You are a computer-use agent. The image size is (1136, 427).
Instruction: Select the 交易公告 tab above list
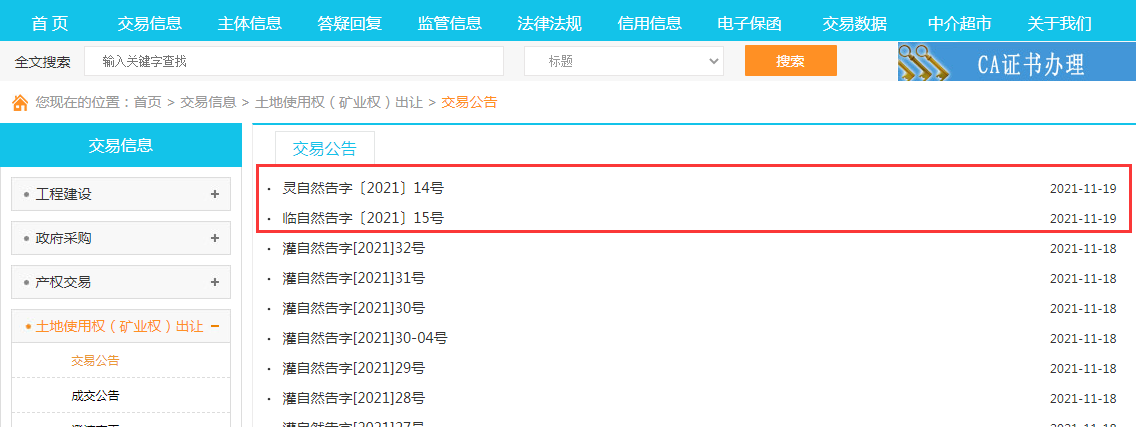(x=324, y=149)
